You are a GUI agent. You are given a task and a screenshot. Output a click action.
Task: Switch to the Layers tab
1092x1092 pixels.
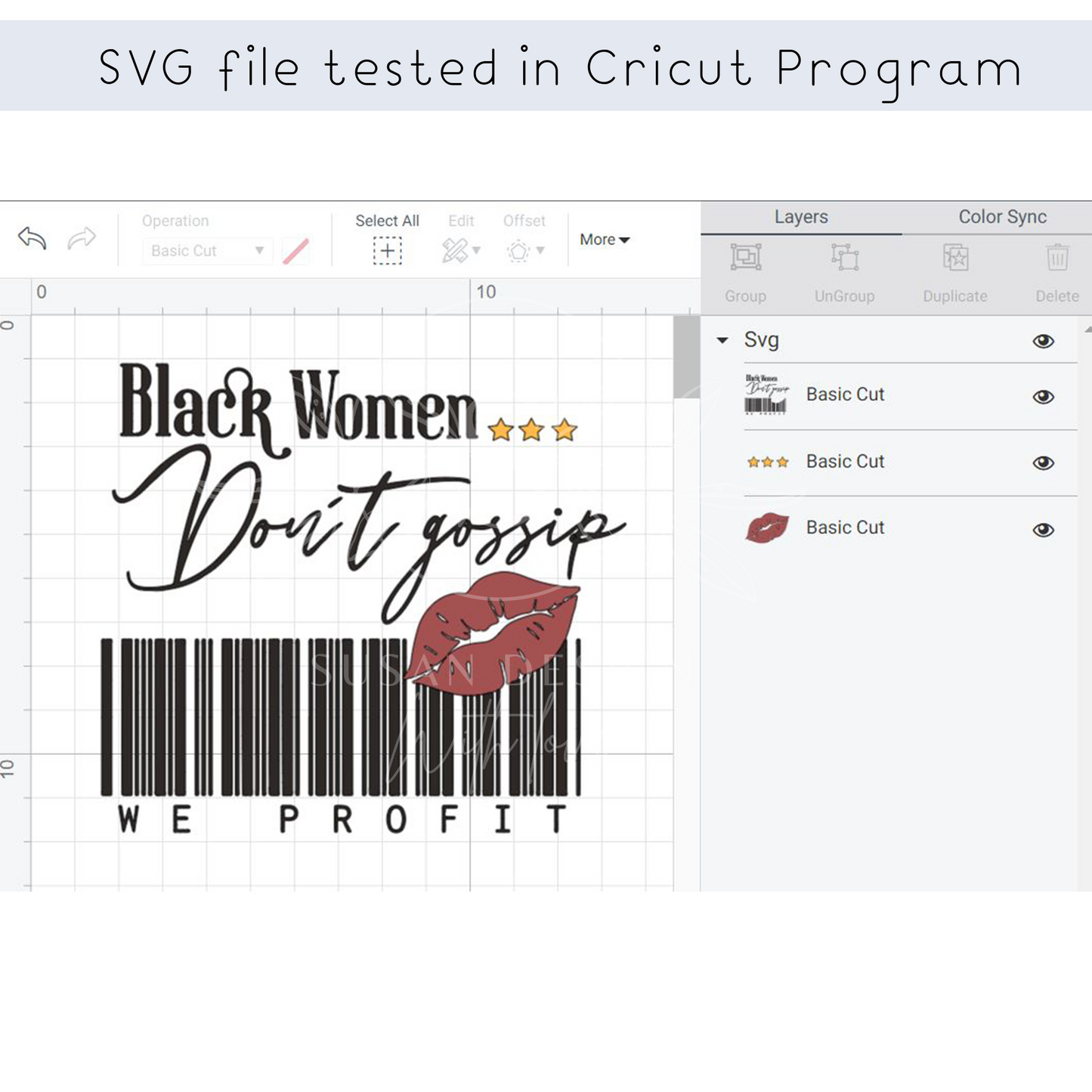[801, 217]
